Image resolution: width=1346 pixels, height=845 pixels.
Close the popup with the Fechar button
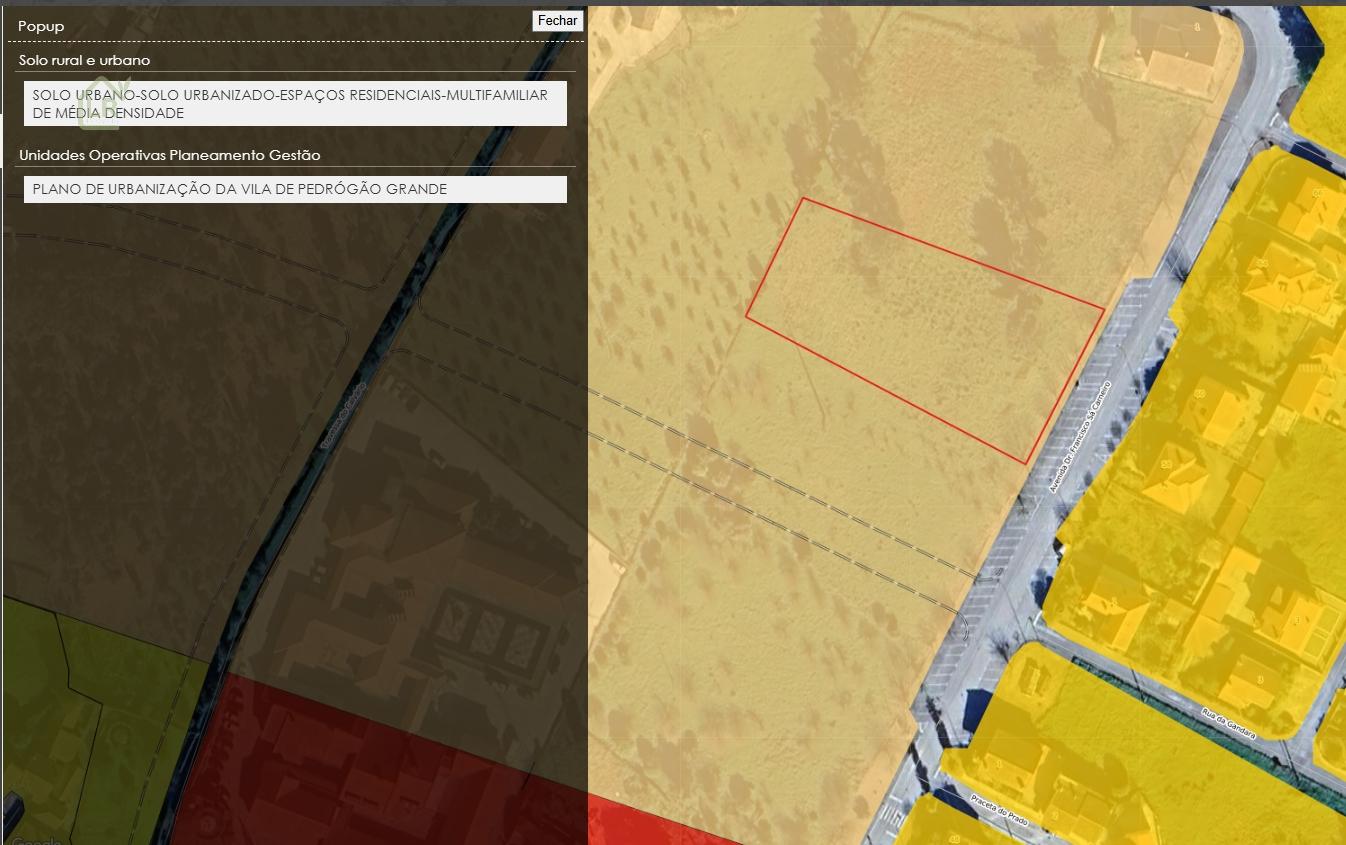[x=557, y=20]
